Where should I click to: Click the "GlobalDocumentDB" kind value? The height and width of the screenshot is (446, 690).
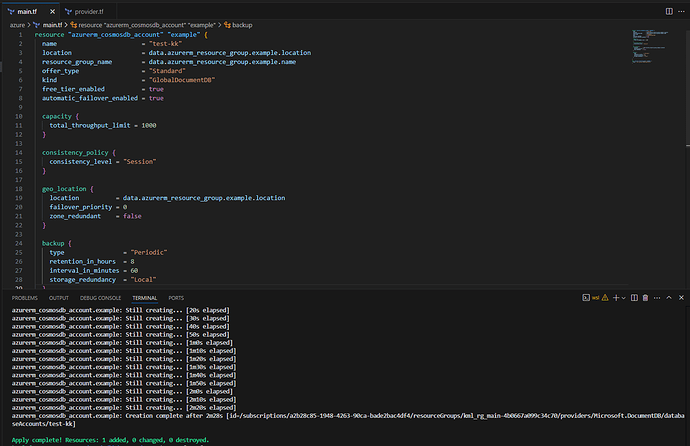pos(182,80)
